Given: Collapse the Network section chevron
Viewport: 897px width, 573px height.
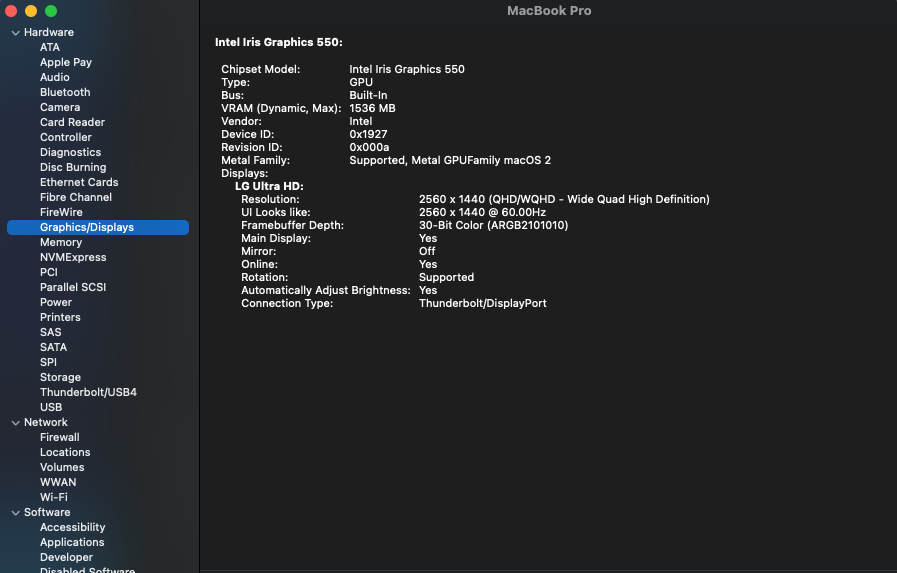Looking at the screenshot, I should 15,423.
